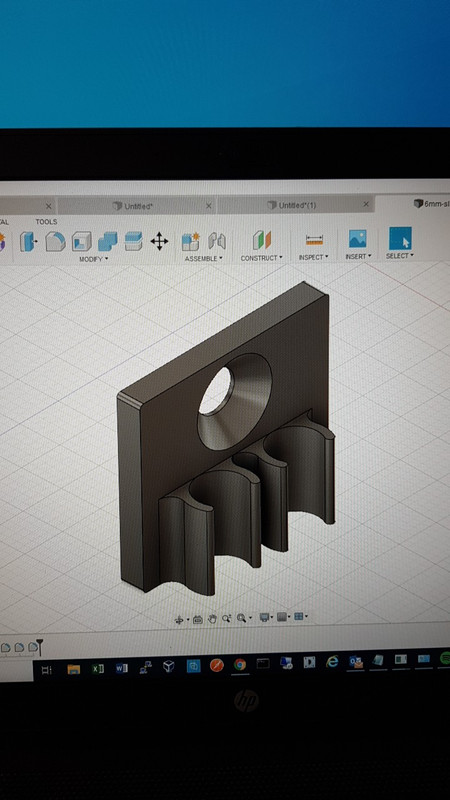Activate the Move/Copy tool
Image resolution: width=450 pixels, height=800 pixels.
(159, 241)
